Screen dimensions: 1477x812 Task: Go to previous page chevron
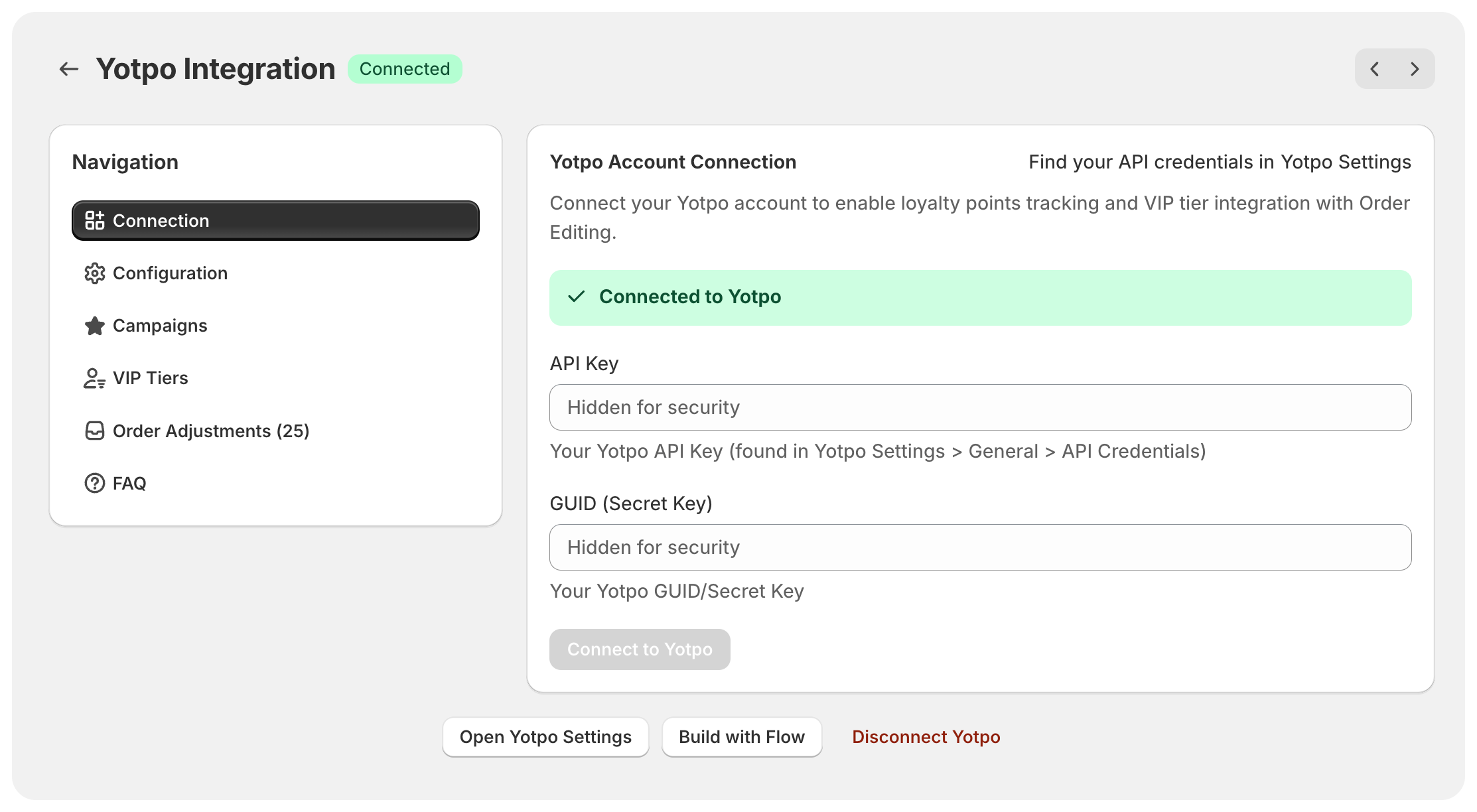1375,69
